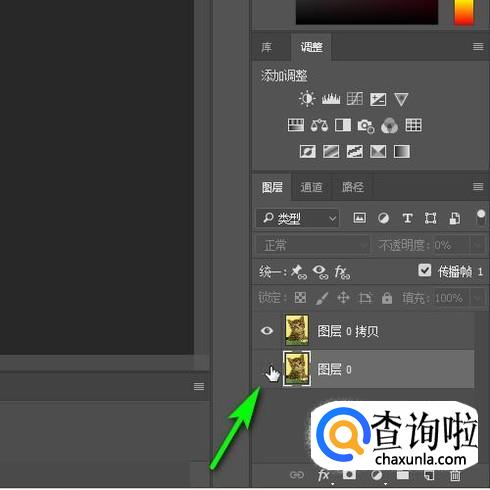
Task: Hide the 图层 0 拷贝 layer
Action: pyautogui.click(x=267, y=331)
